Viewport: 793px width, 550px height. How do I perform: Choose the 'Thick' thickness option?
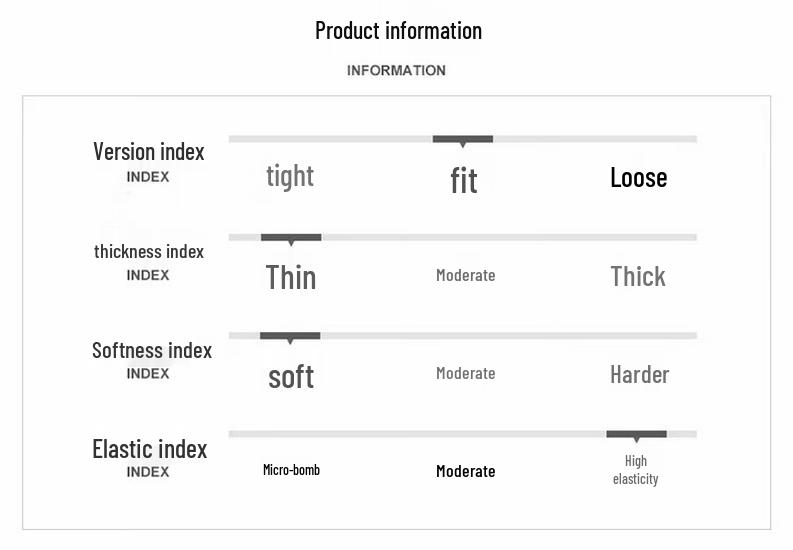click(638, 276)
